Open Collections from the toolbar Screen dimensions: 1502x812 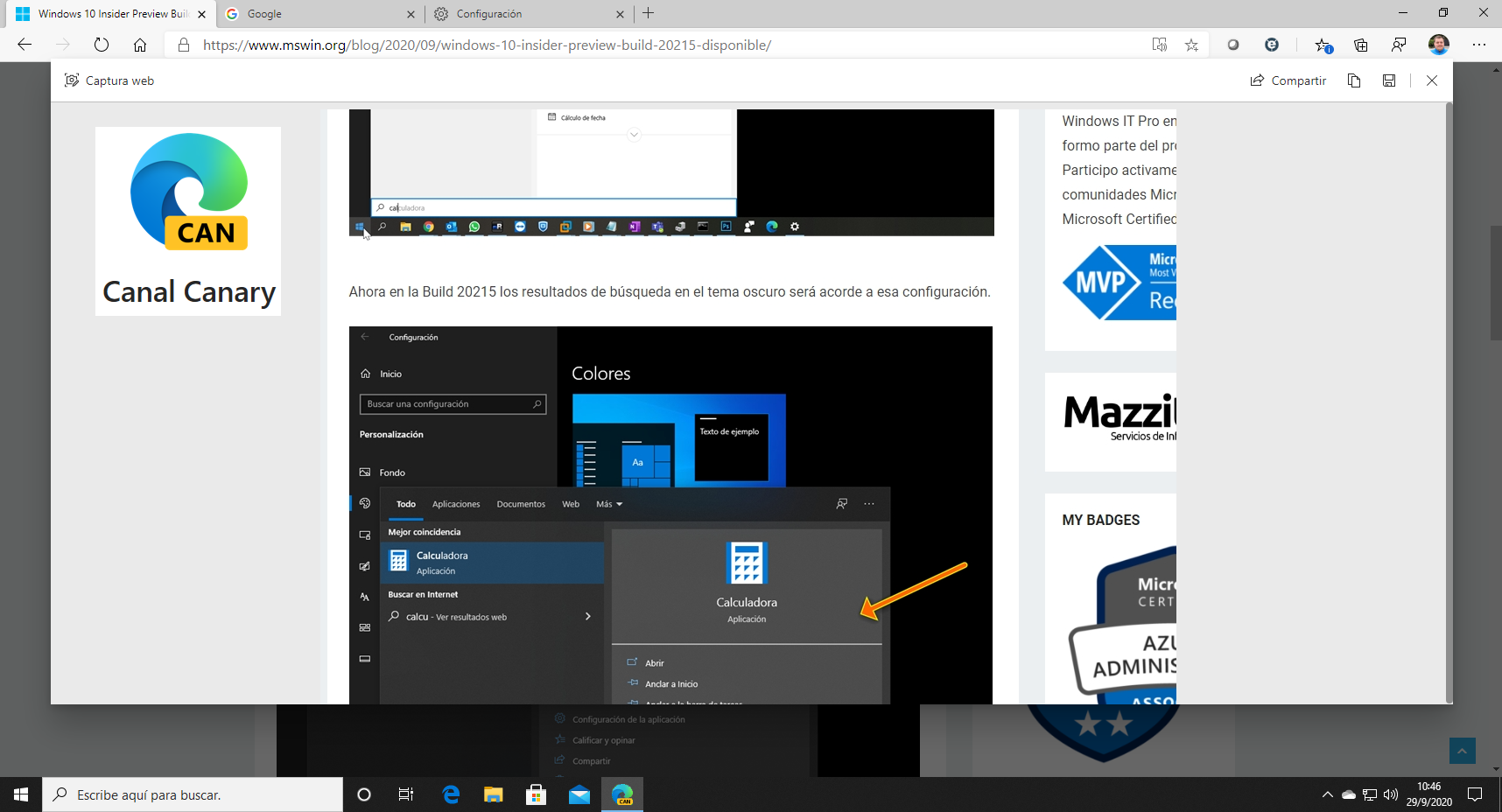point(1361,45)
